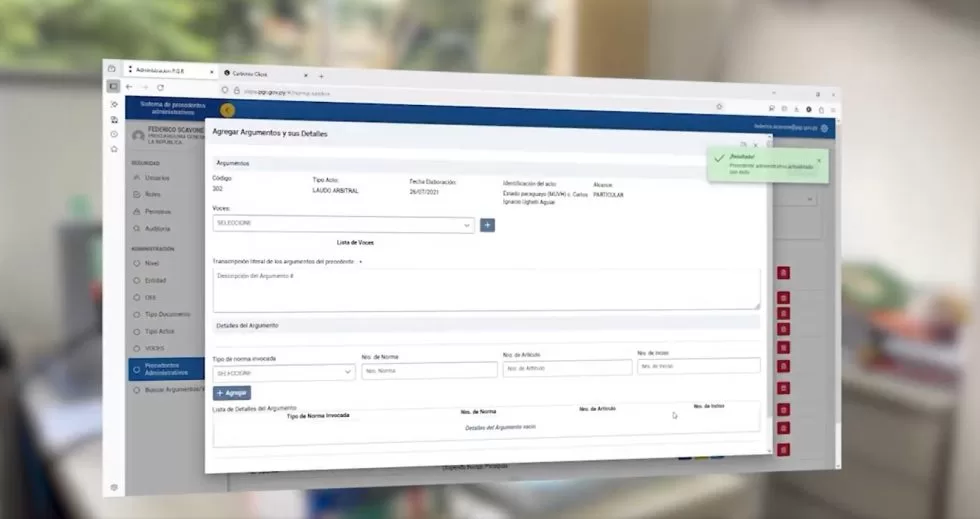Click the Nro. de Artículo field
The height and width of the screenshot is (519, 980).
(x=567, y=368)
